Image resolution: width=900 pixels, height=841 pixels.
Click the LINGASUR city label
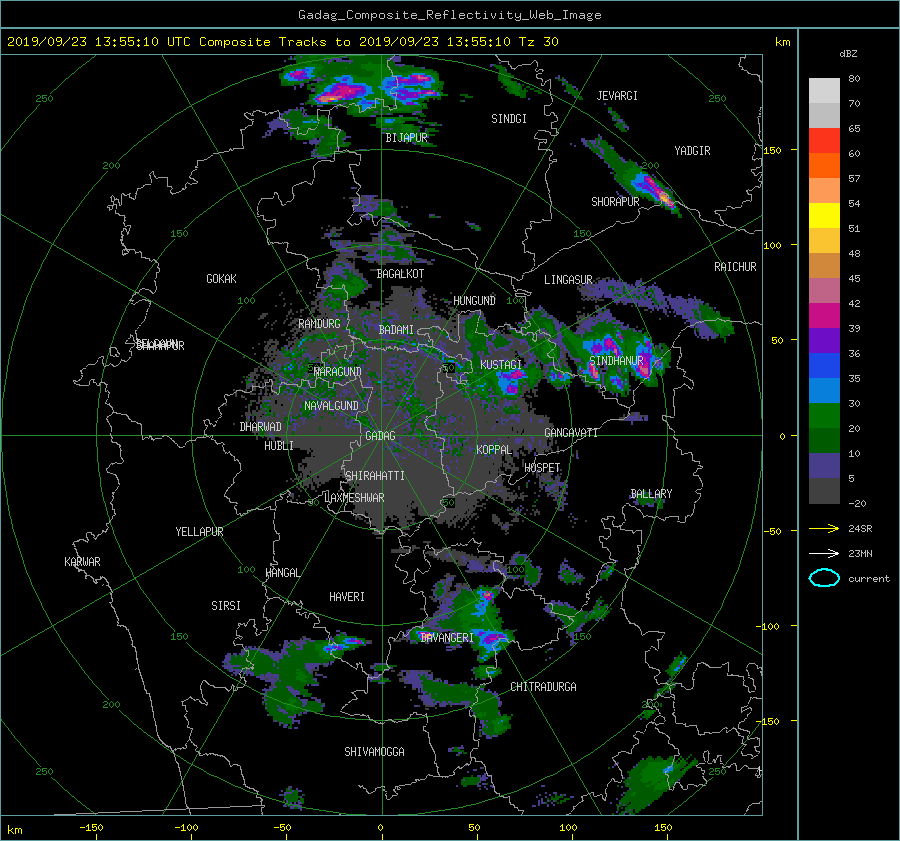pos(568,280)
